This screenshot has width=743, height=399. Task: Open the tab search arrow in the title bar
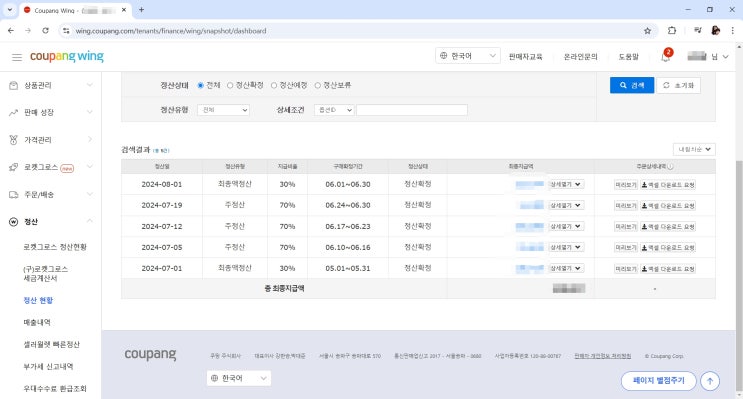pos(9,9)
